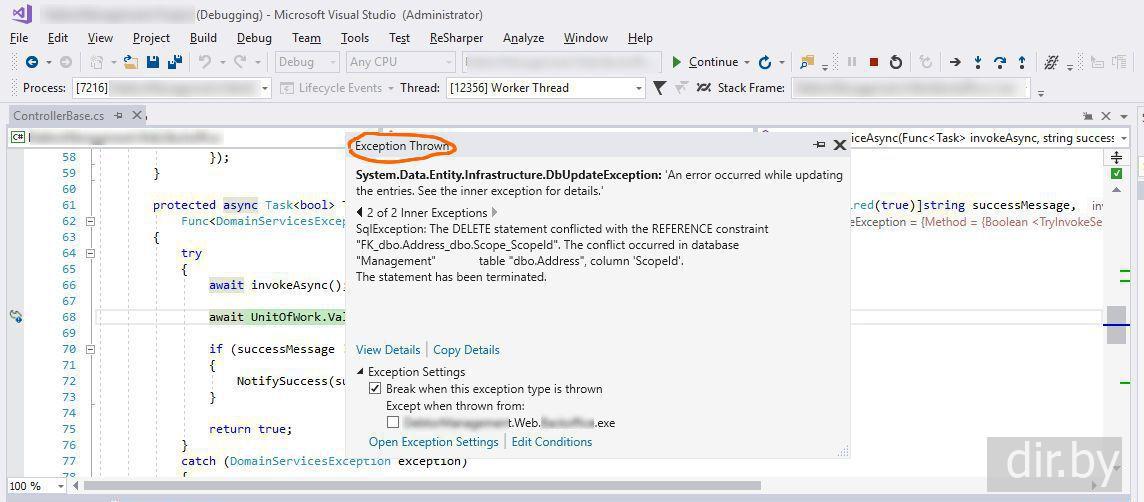Open the Debug menu
Image resolution: width=1144 pixels, height=502 pixels.
(254, 38)
